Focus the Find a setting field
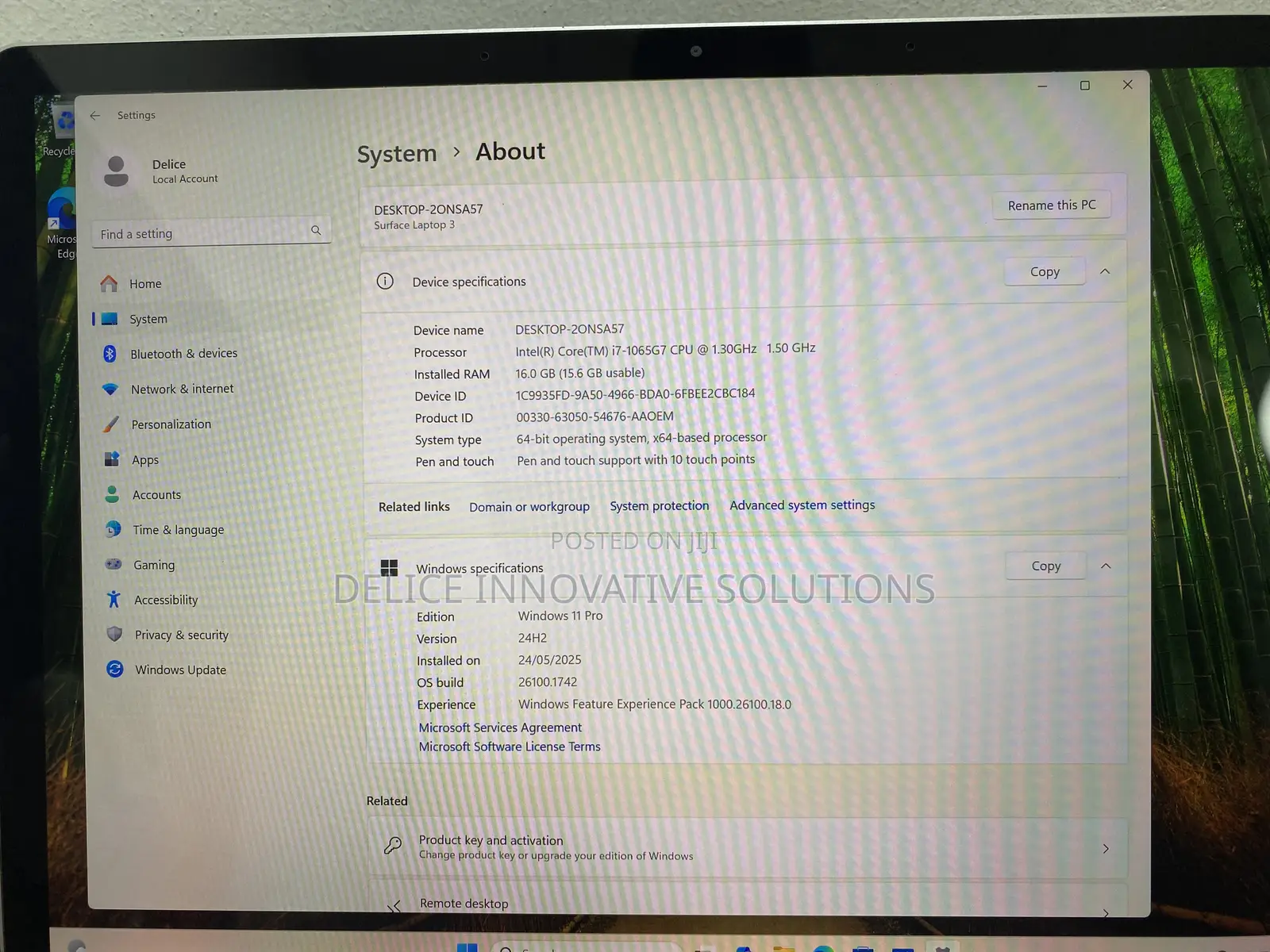1270x952 pixels. [211, 232]
